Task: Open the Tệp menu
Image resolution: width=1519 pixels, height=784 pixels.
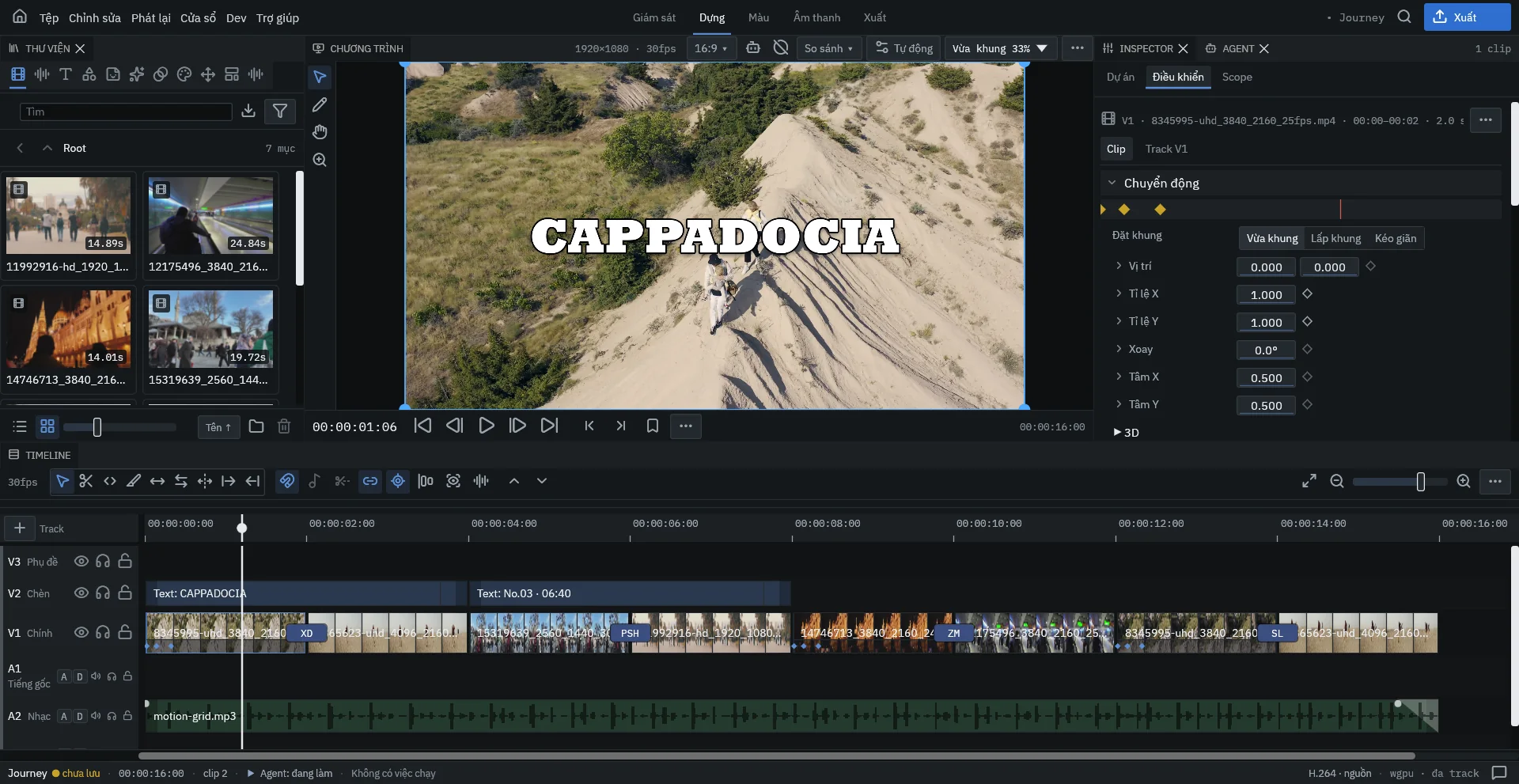Action: pos(49,17)
